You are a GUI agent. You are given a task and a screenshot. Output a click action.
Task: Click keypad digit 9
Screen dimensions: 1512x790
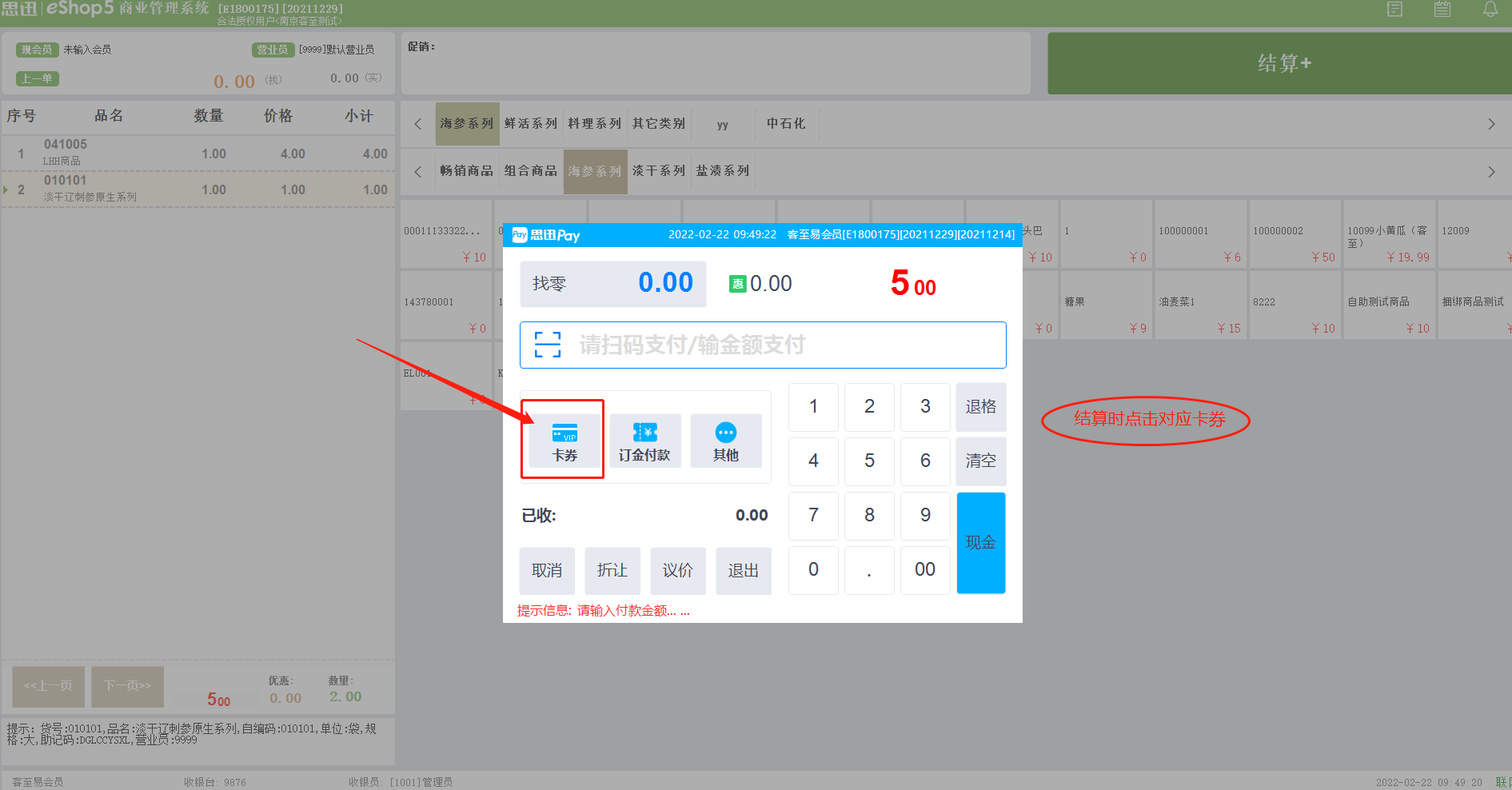click(x=925, y=515)
